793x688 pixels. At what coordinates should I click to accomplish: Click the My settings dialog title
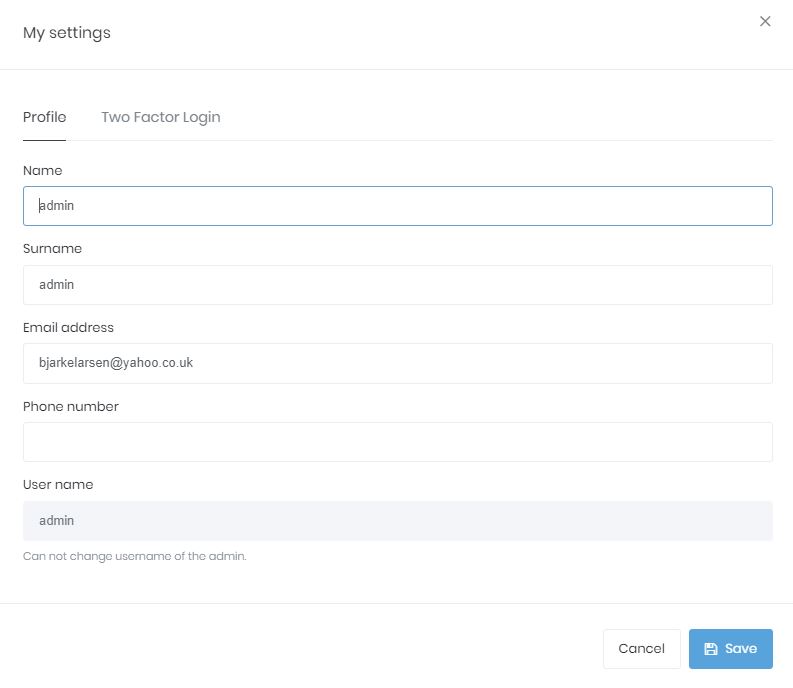pyautogui.click(x=67, y=33)
